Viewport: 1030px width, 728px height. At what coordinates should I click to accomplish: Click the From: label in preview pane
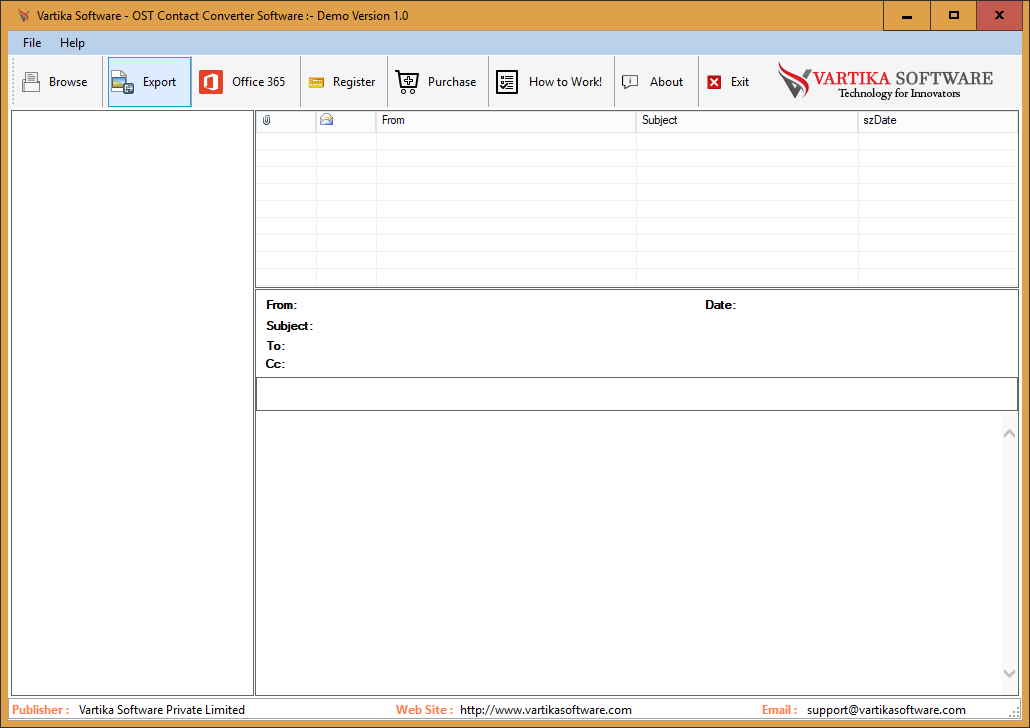[x=282, y=305]
